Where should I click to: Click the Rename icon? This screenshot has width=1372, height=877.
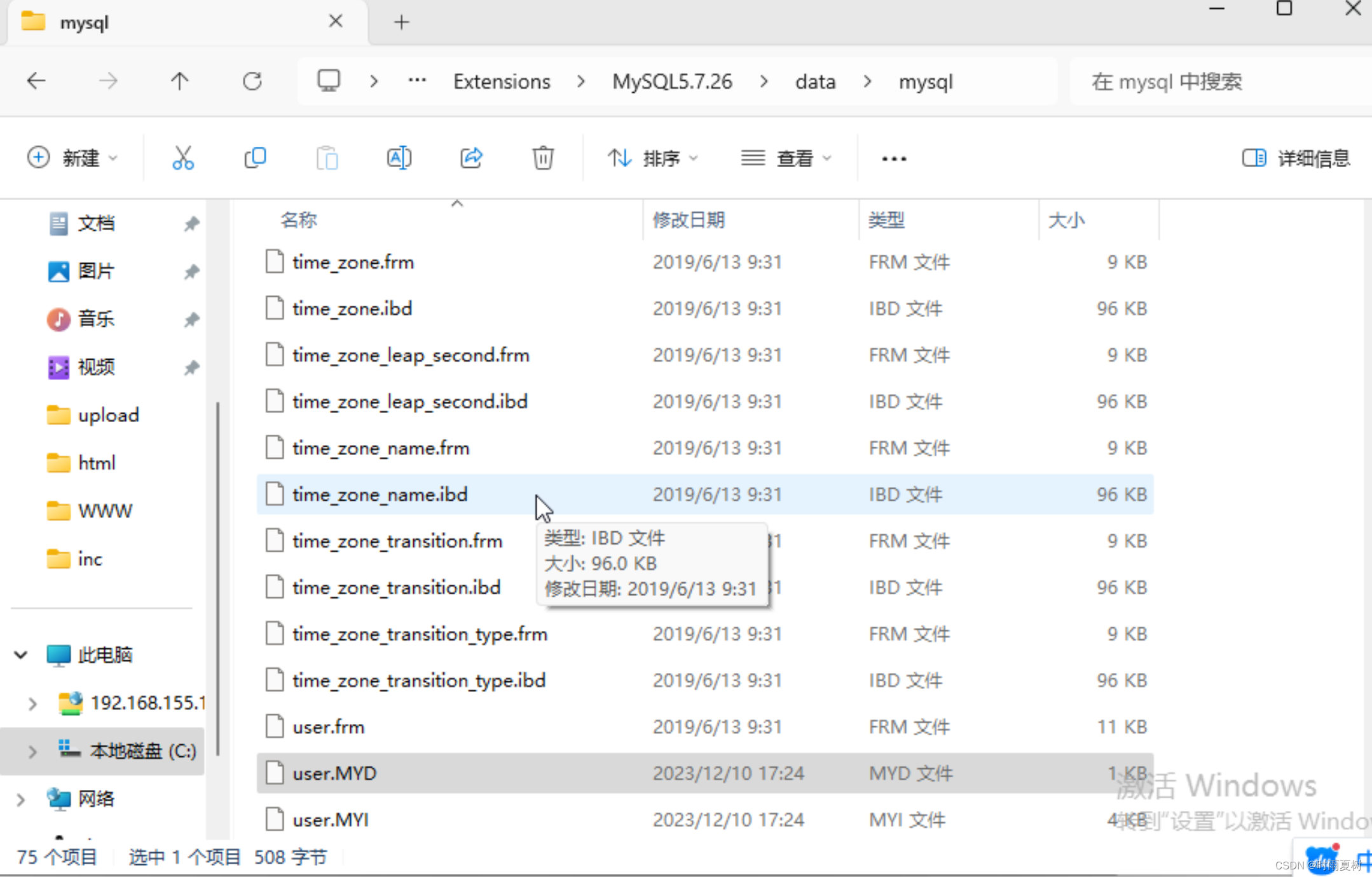(399, 158)
